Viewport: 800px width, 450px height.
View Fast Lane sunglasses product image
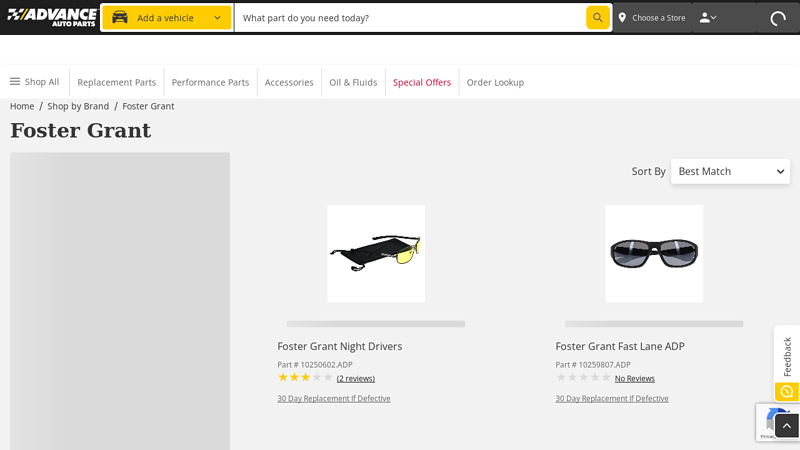[654, 254]
